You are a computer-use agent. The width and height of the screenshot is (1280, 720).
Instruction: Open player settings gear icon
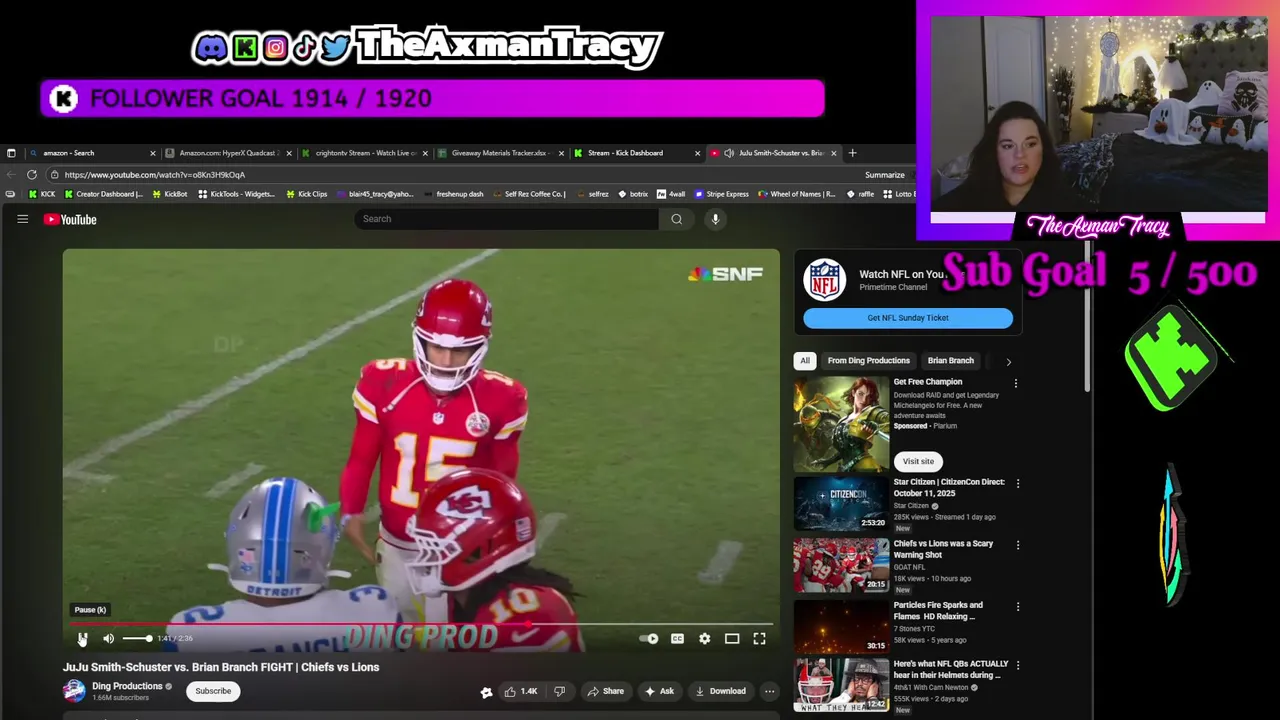tap(705, 638)
